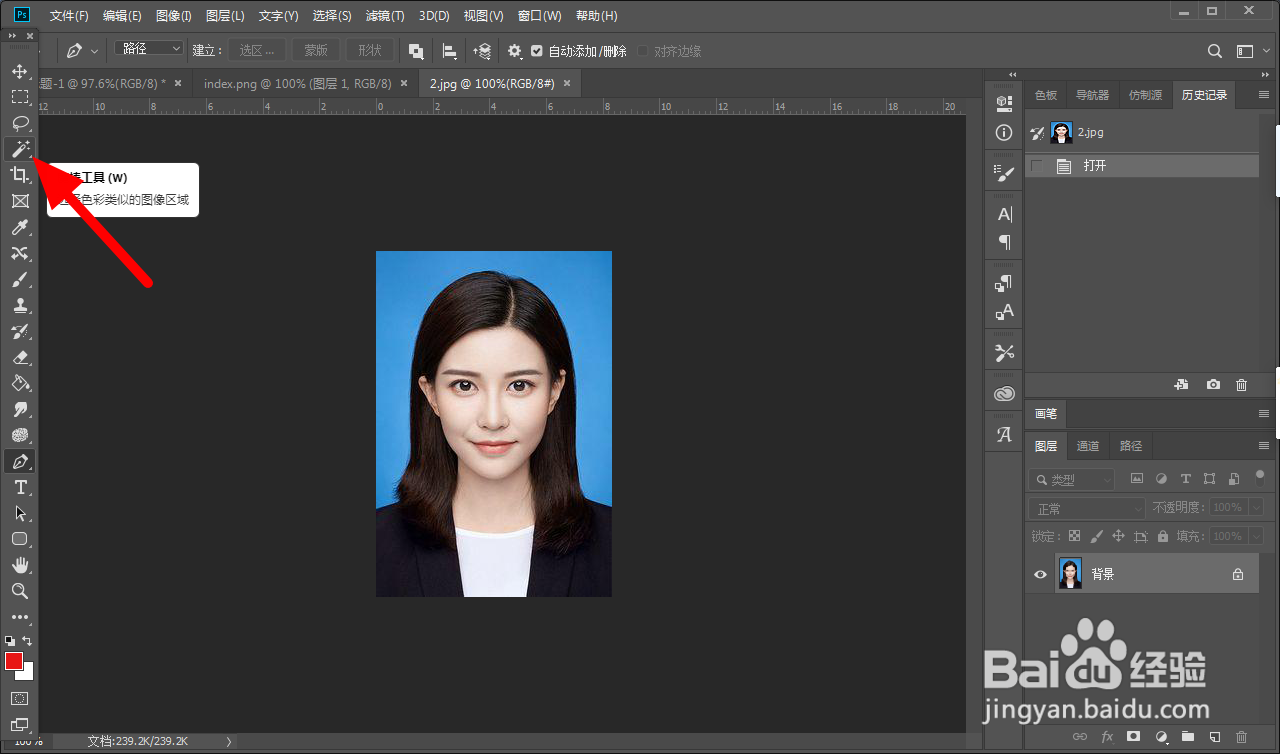The image size is (1280, 754).
Task: Click the red foreground color swatch
Action: 14,661
